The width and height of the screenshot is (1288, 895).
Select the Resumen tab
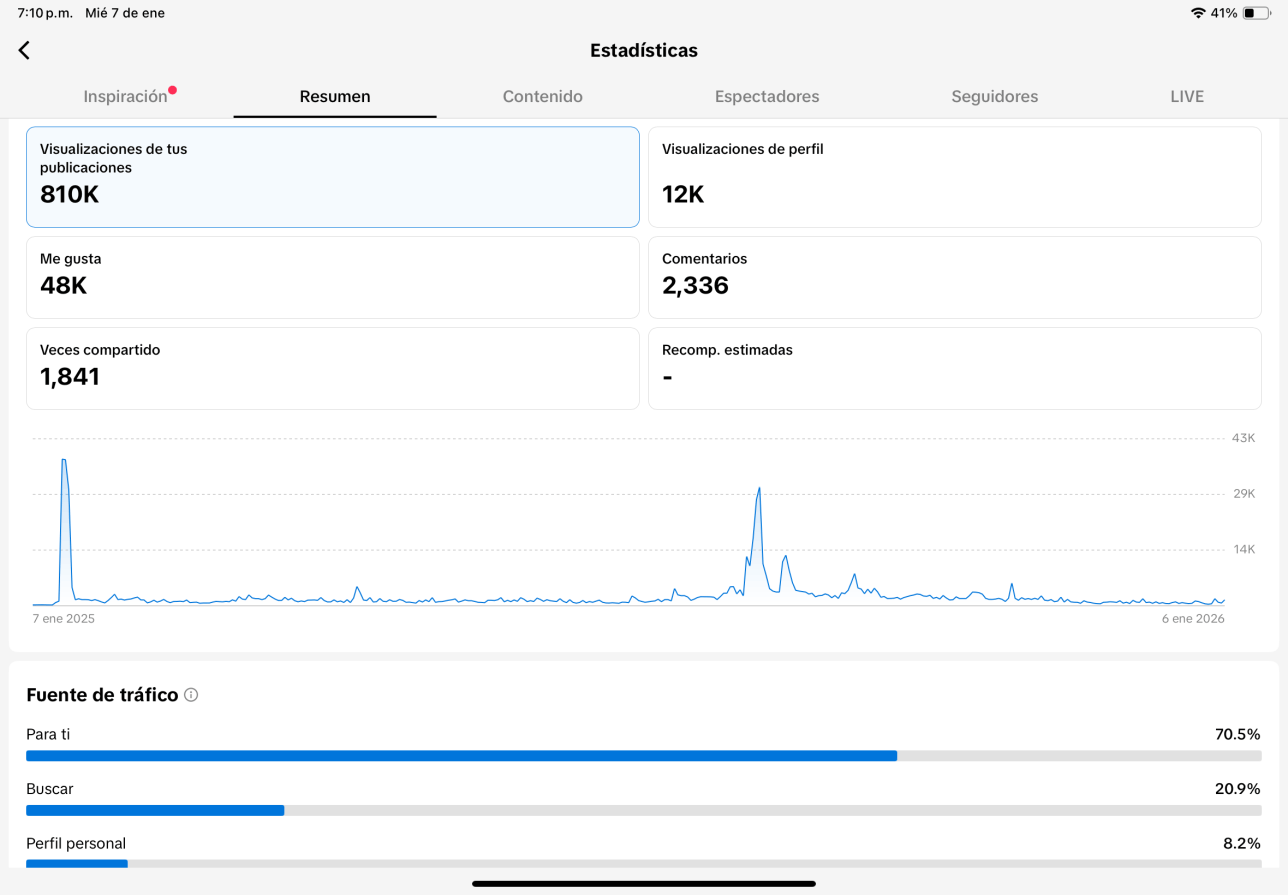pos(335,97)
